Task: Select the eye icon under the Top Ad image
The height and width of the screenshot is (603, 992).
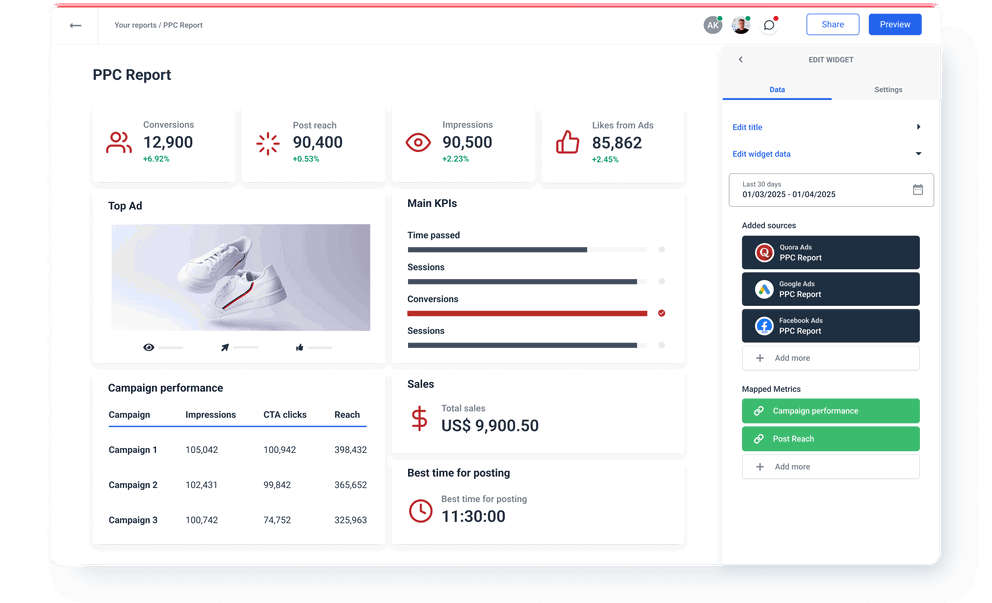Action: [148, 347]
